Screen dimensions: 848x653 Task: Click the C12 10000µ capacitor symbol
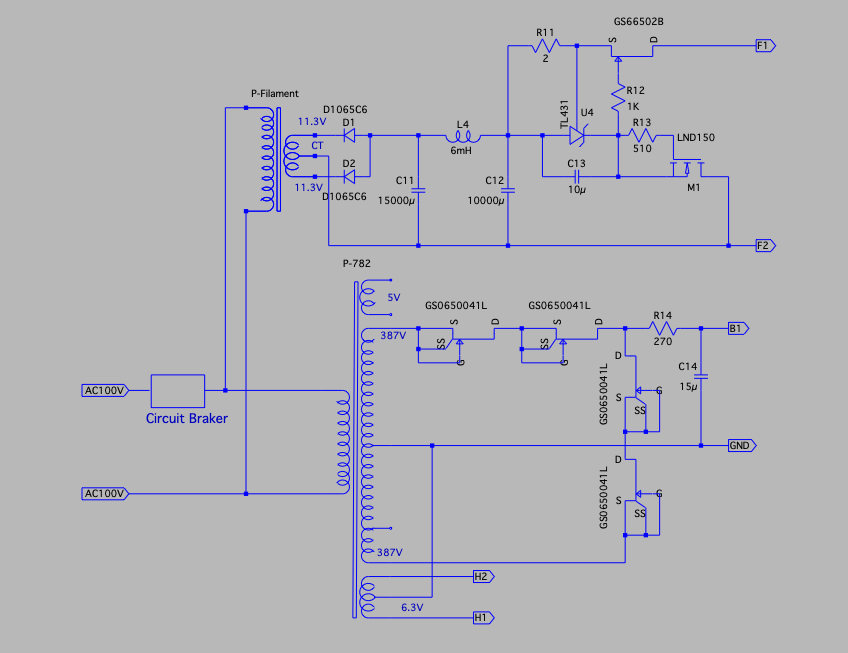tap(508, 190)
